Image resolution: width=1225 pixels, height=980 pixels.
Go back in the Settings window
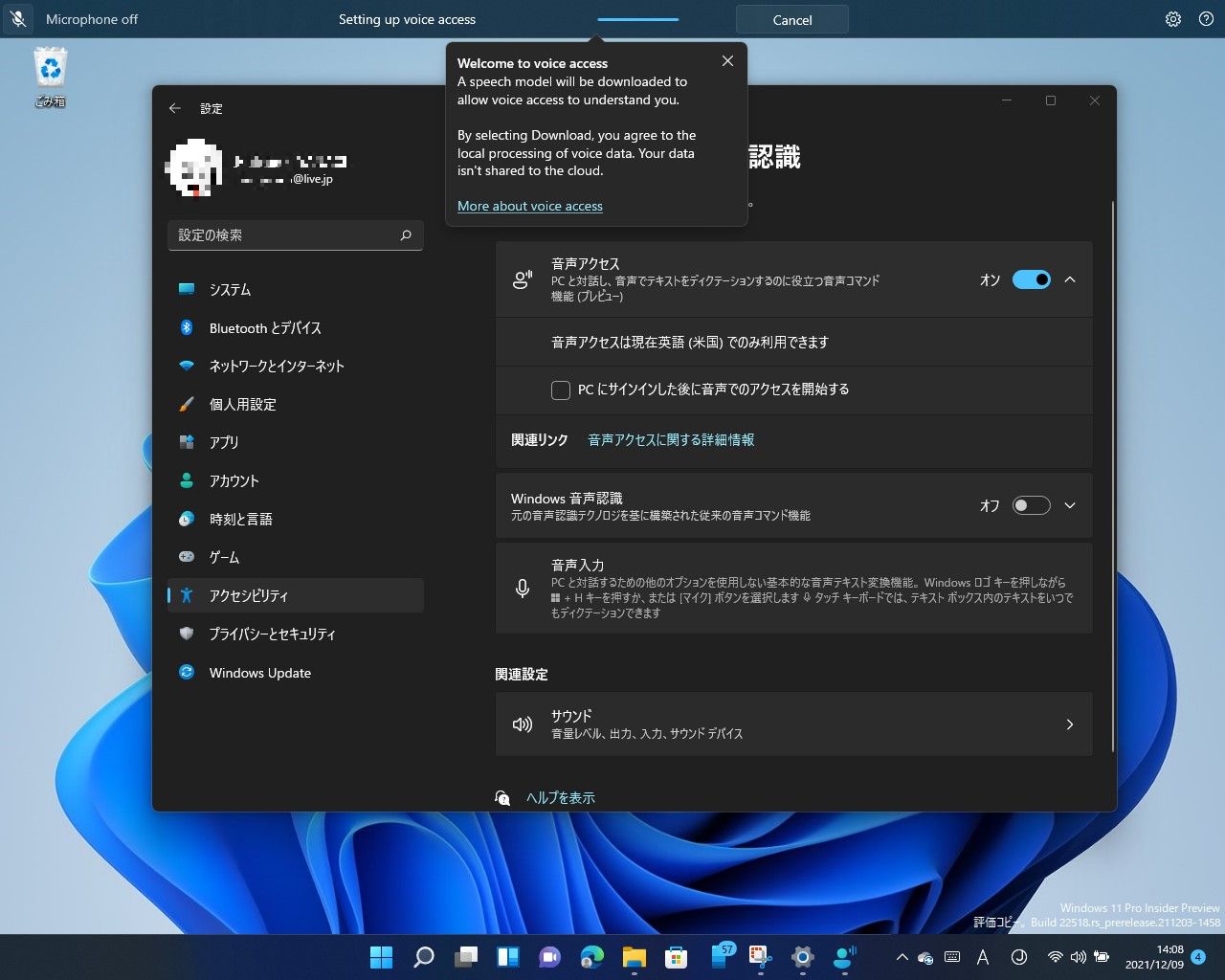coord(174,108)
